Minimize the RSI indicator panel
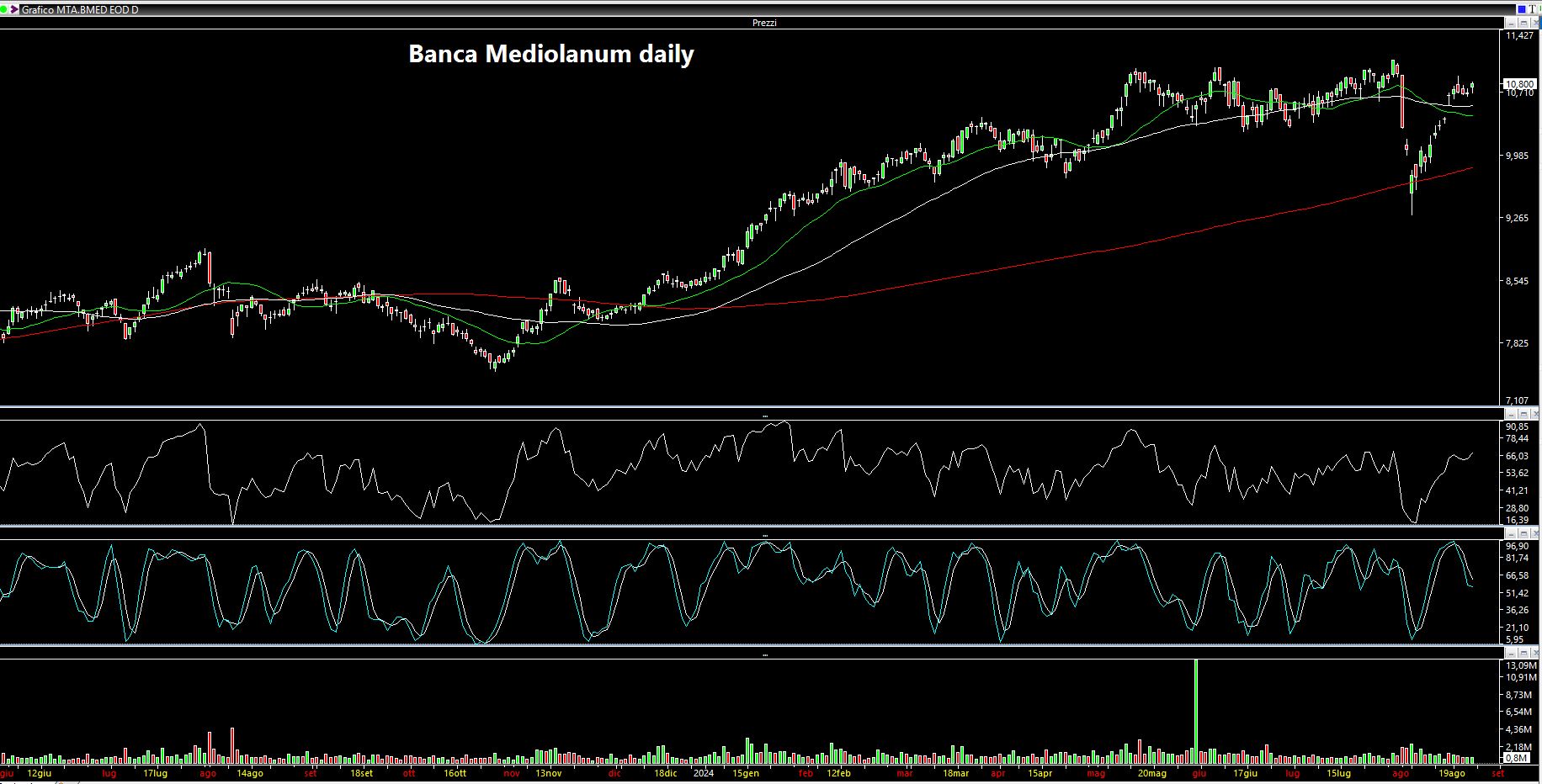 point(1511,414)
